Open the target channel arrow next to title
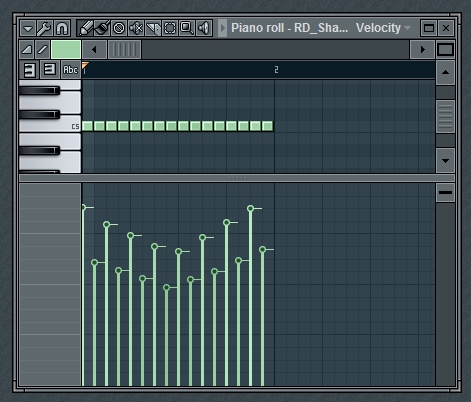 (x=223, y=28)
